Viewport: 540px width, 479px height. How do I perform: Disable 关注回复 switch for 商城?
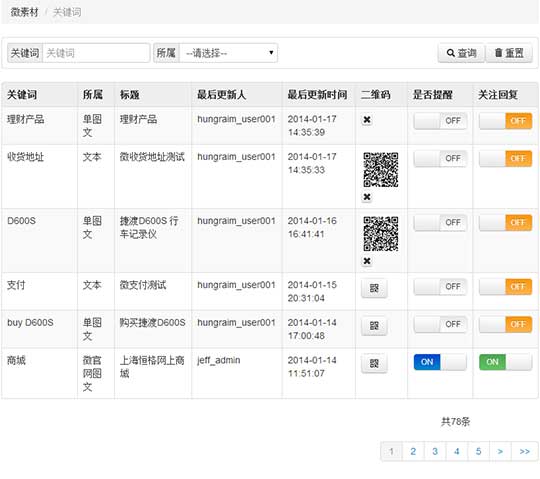point(505,362)
